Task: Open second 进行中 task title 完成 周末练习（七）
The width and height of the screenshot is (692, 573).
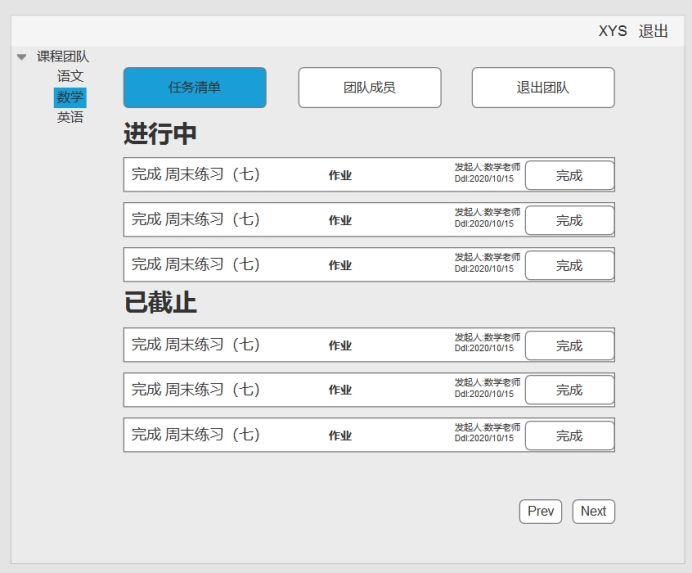Action: coord(196,219)
